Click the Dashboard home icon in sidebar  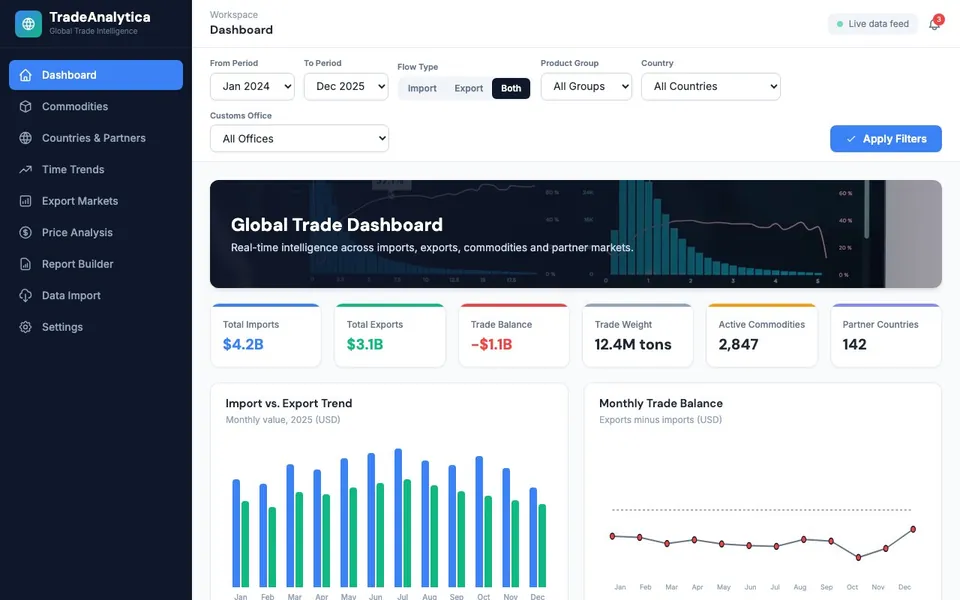25,75
